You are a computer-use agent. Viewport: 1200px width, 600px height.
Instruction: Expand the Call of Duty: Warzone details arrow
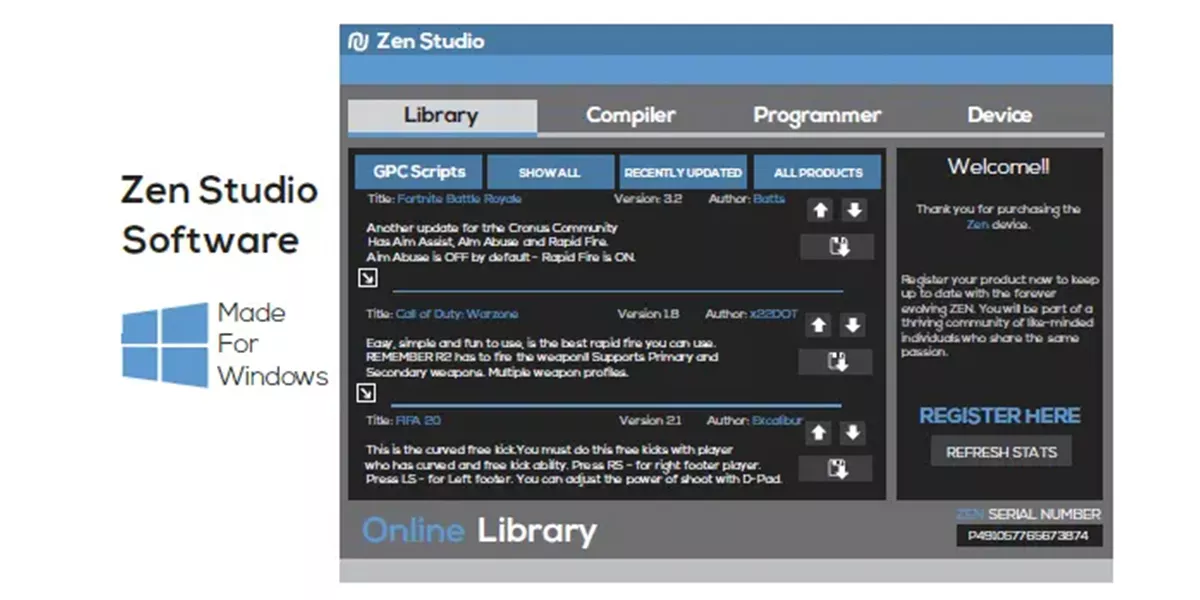366,393
